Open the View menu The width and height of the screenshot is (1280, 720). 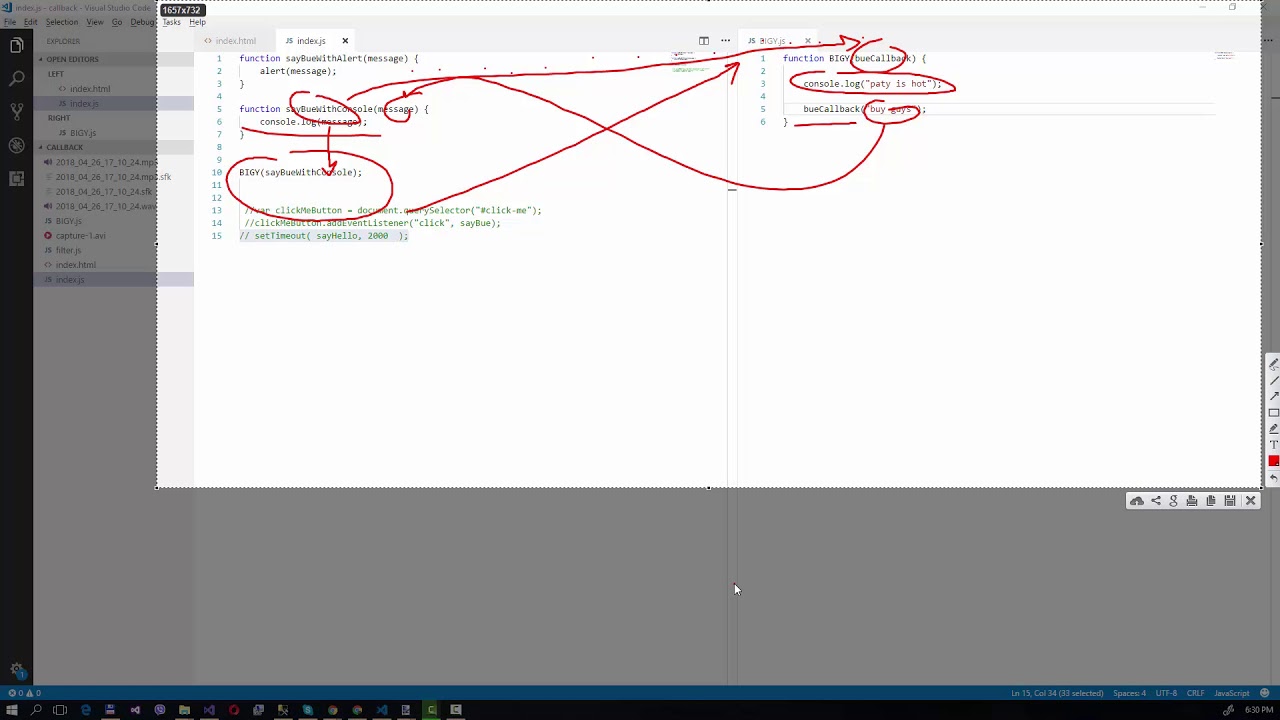(95, 22)
